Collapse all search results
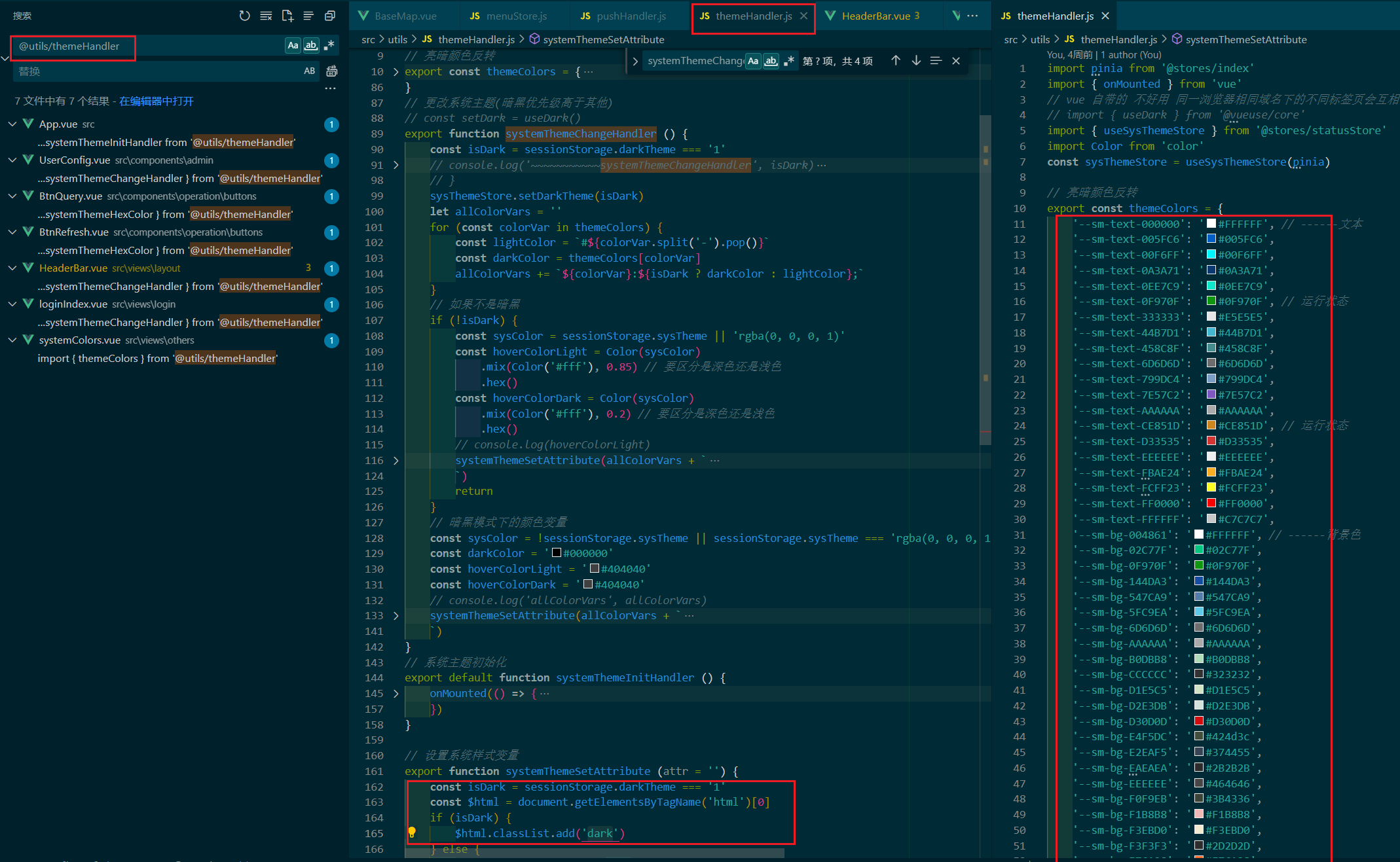Image resolution: width=1400 pixels, height=862 pixels. pyautogui.click(x=330, y=16)
